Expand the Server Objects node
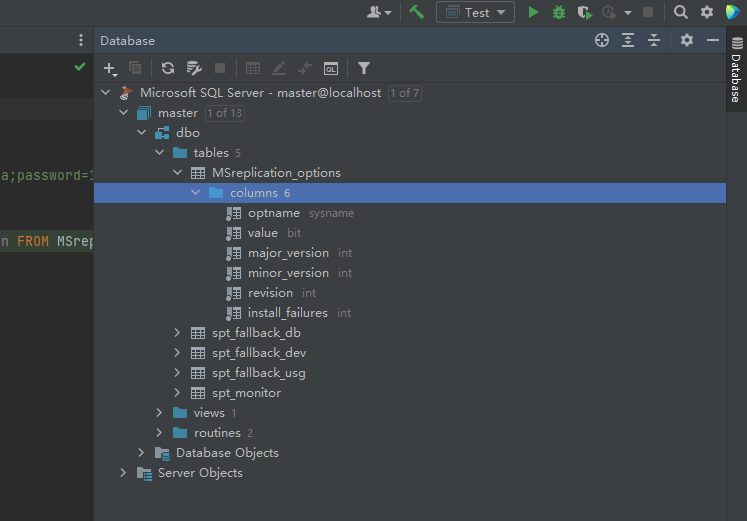747x521 pixels. click(x=123, y=473)
